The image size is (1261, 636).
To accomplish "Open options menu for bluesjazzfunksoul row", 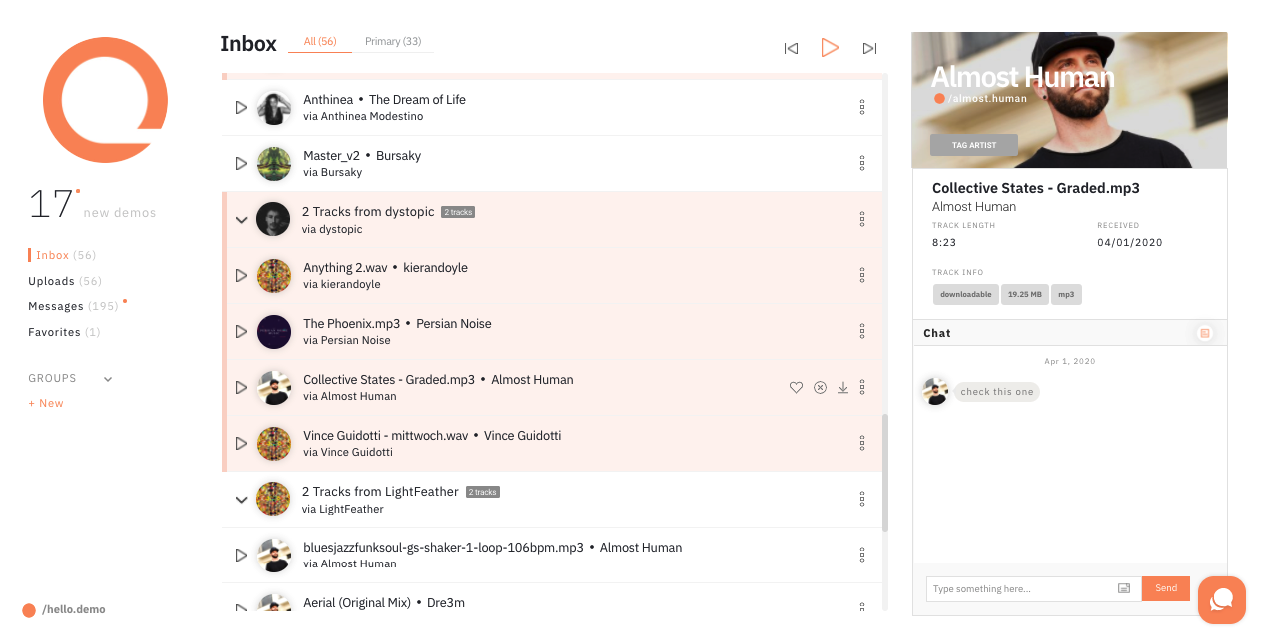I will click(x=862, y=555).
